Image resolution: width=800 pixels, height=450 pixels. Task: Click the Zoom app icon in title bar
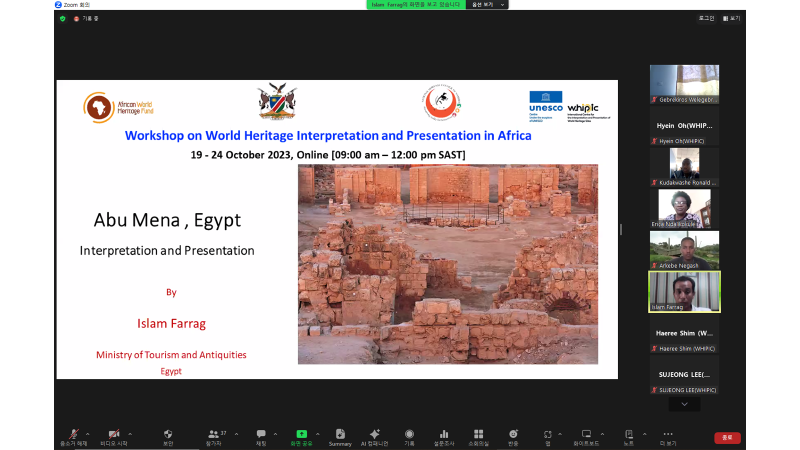point(58,5)
